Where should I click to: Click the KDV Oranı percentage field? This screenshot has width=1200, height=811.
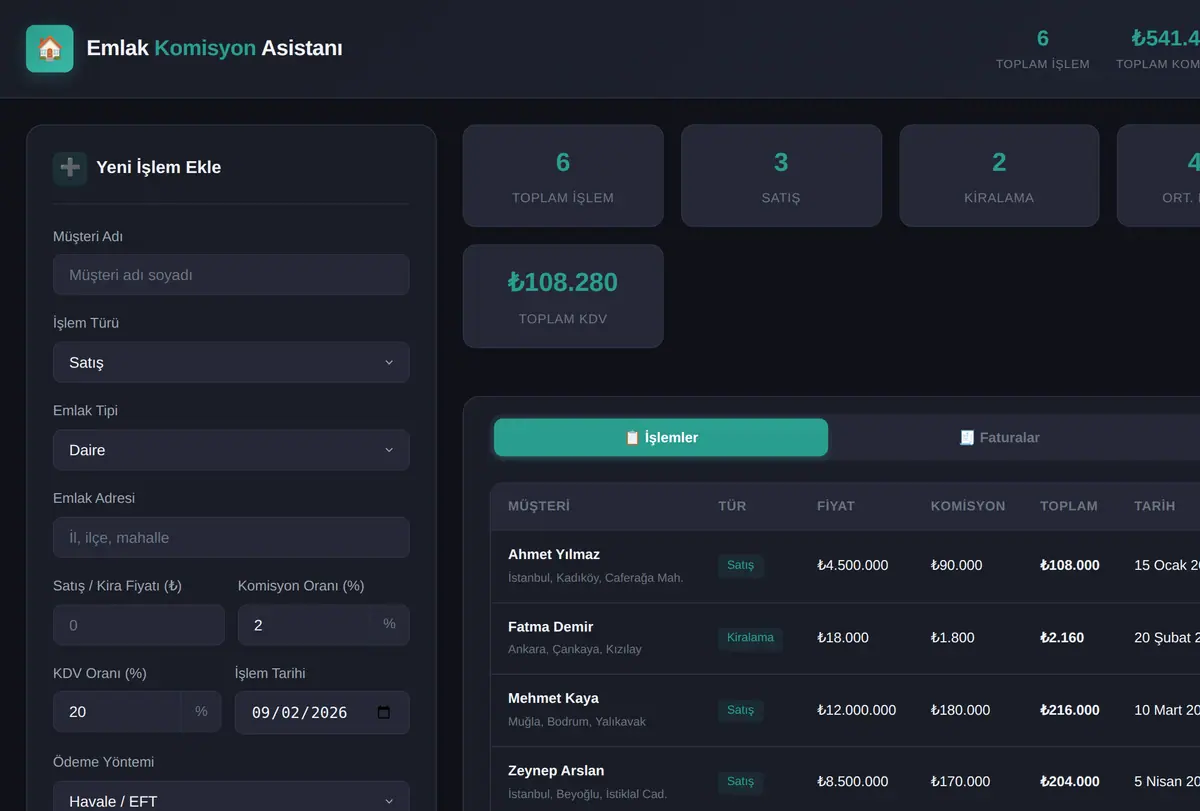[x=137, y=712]
